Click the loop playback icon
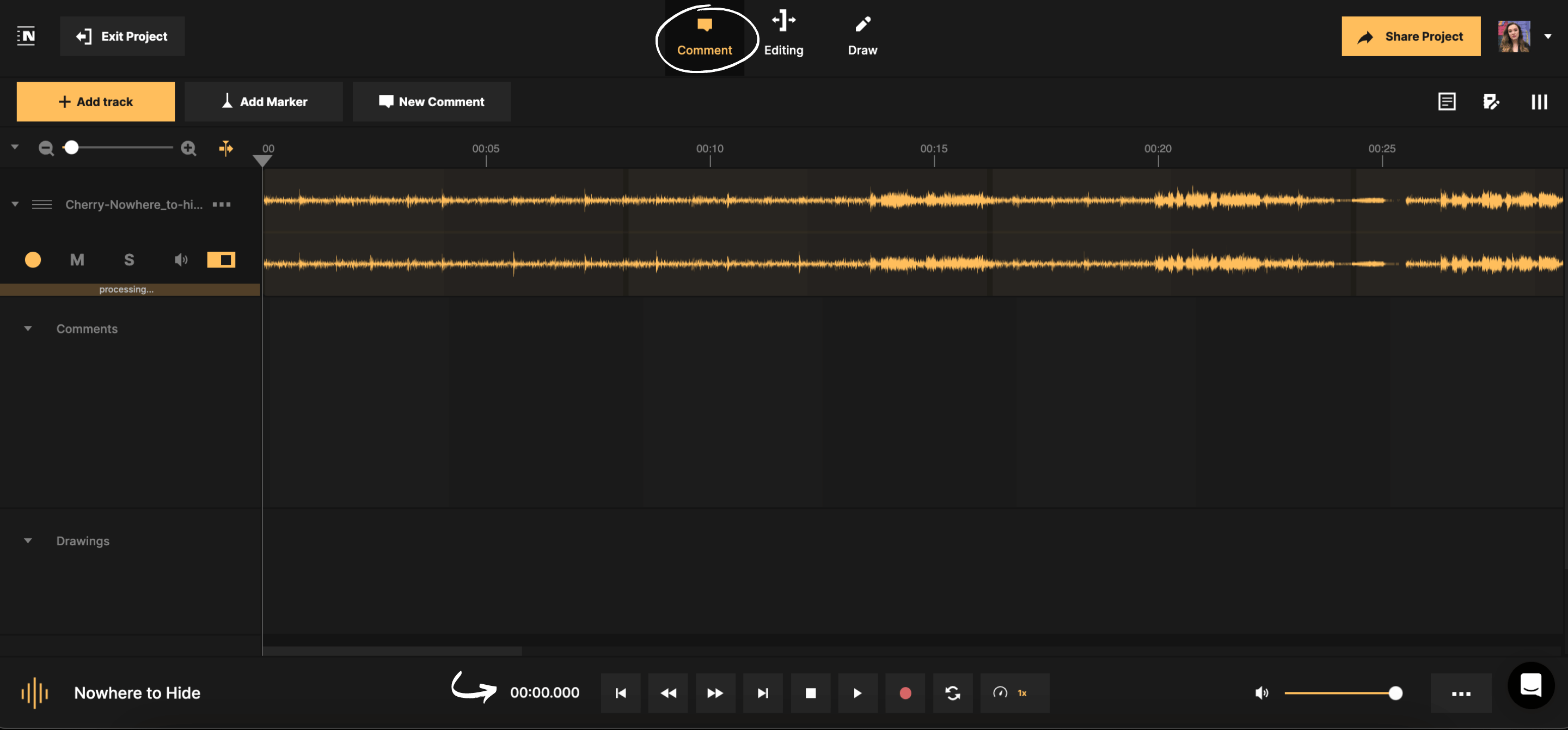This screenshot has height=730, width=1568. 953,693
